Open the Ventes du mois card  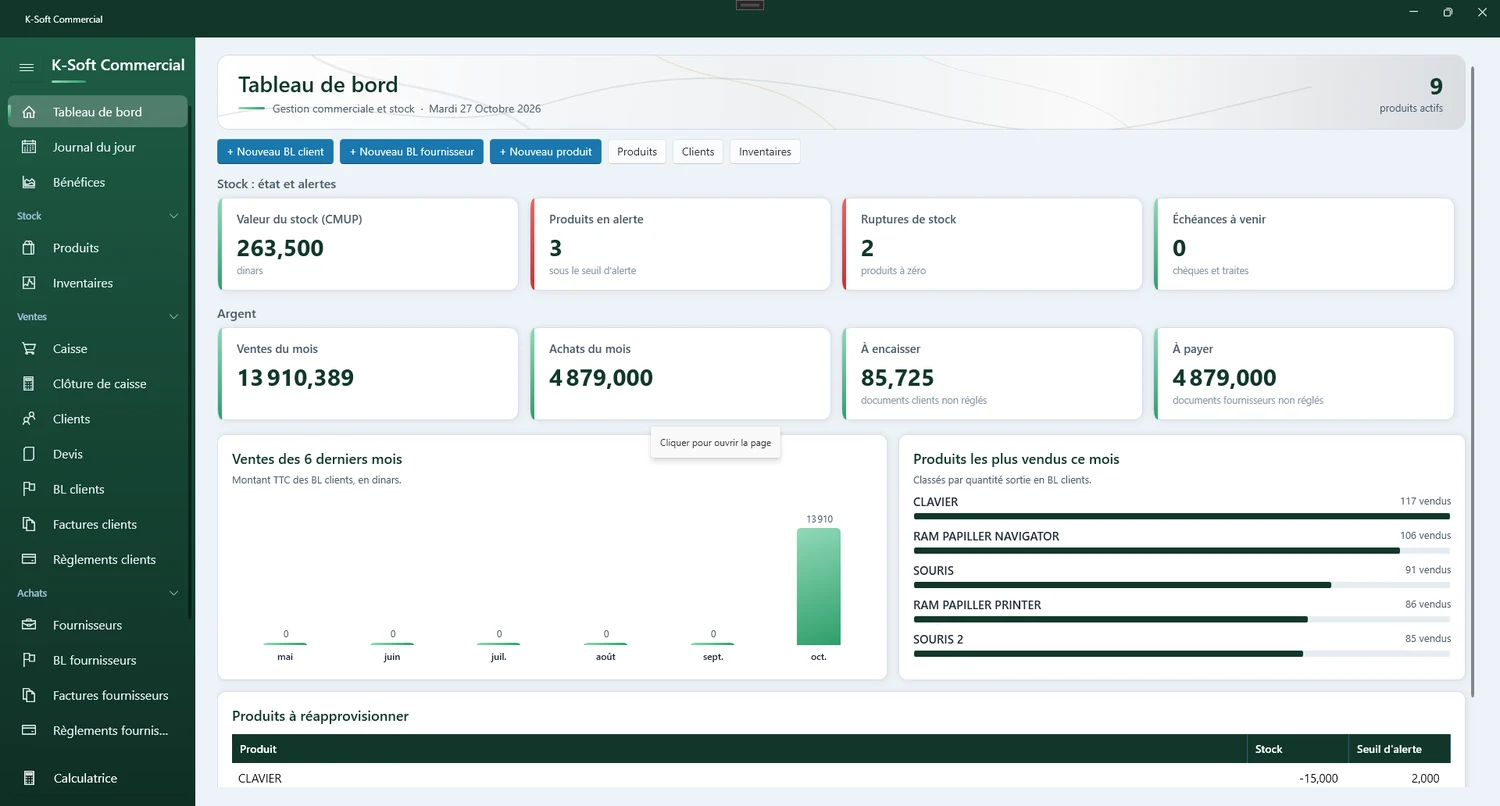click(x=368, y=374)
